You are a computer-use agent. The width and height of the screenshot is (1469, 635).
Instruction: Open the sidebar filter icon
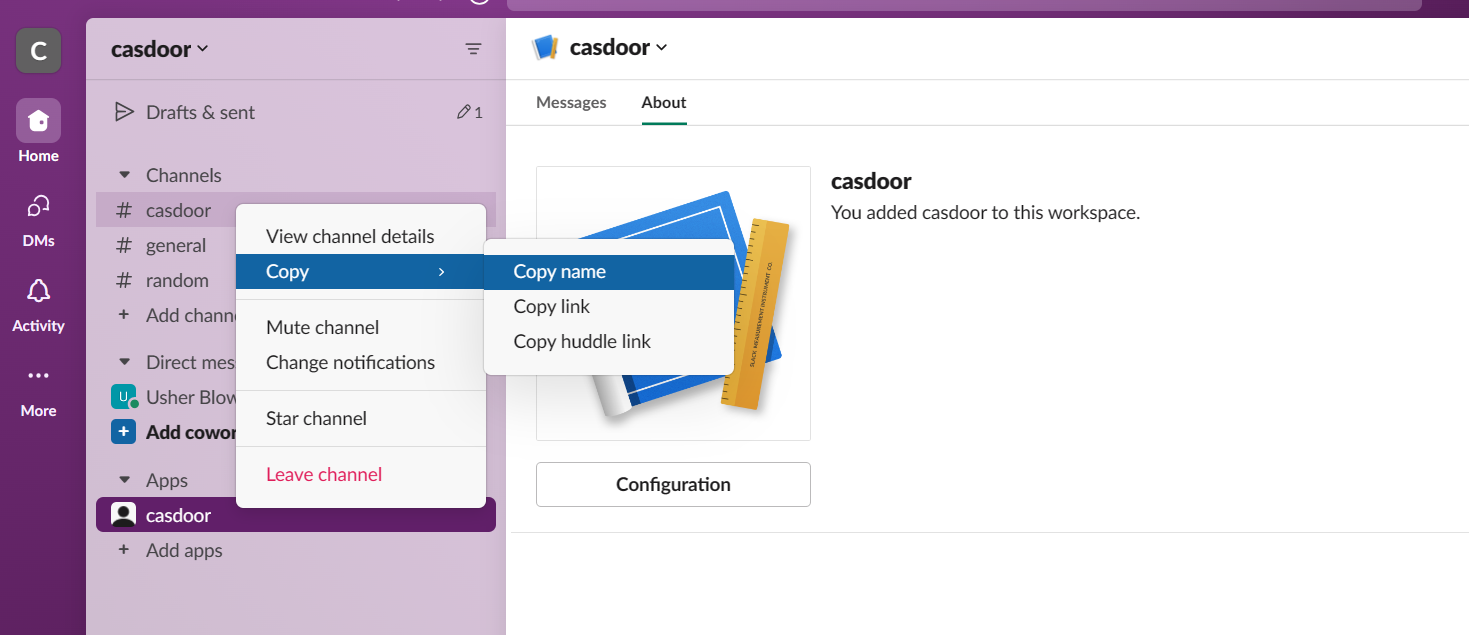click(473, 48)
